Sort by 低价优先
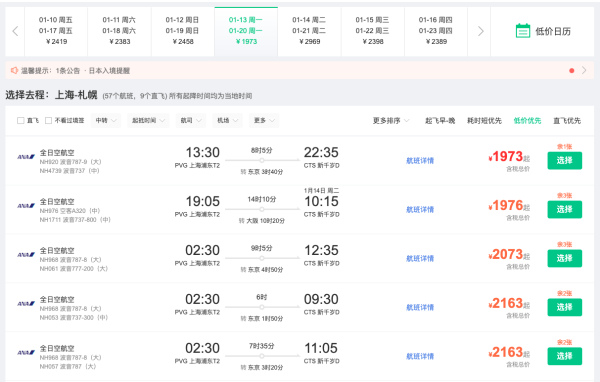The width and height of the screenshot is (600, 382). pos(527,121)
